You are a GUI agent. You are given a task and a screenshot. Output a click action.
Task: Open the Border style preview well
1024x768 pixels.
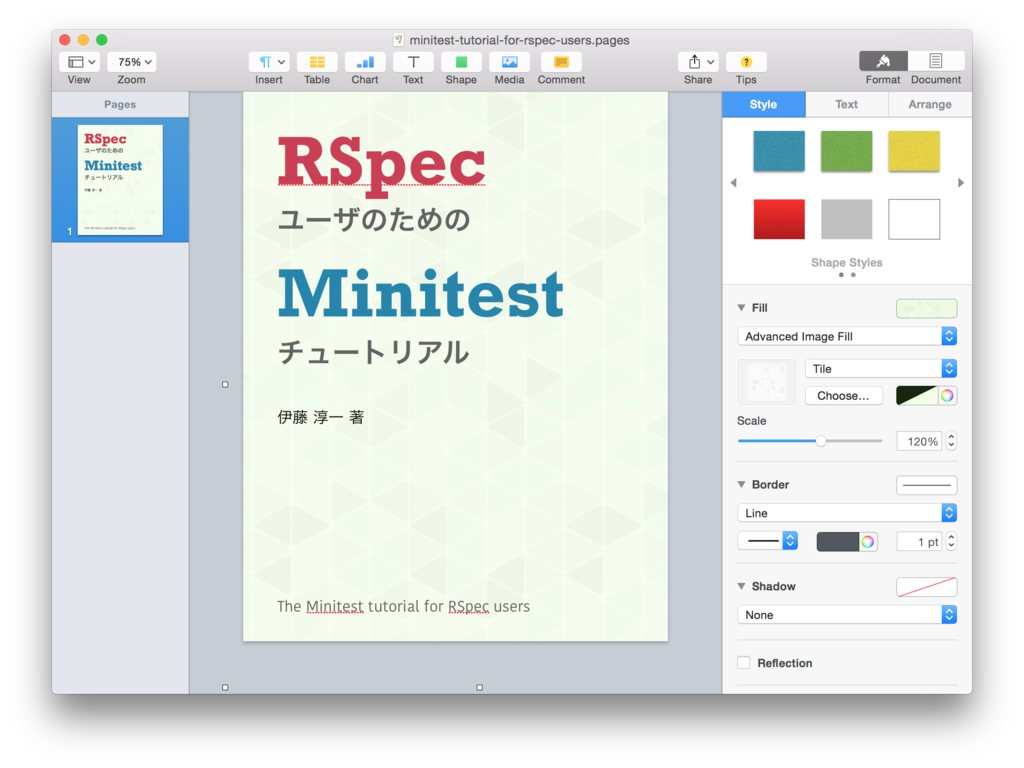click(x=927, y=485)
